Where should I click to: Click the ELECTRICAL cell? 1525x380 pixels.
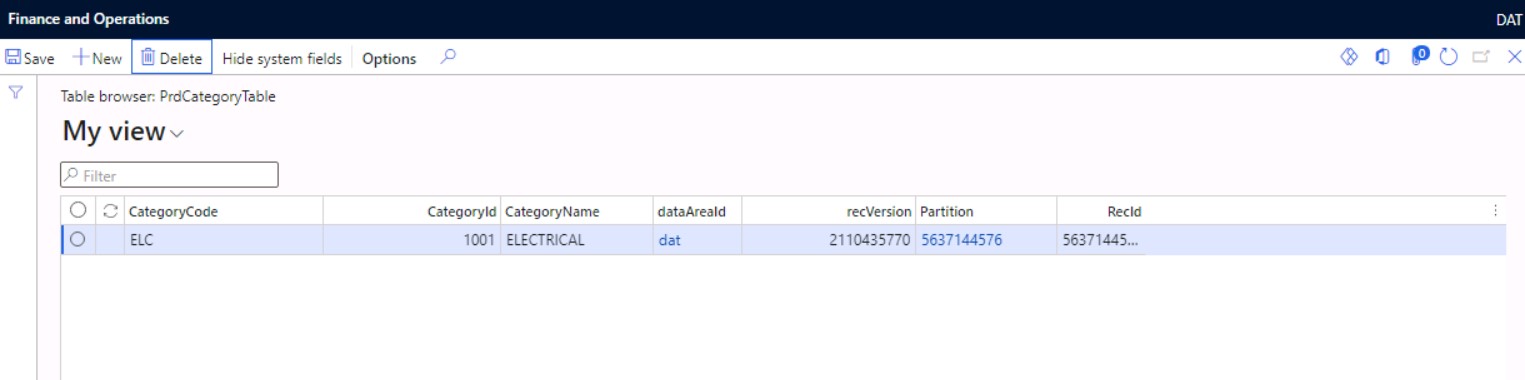pos(576,240)
